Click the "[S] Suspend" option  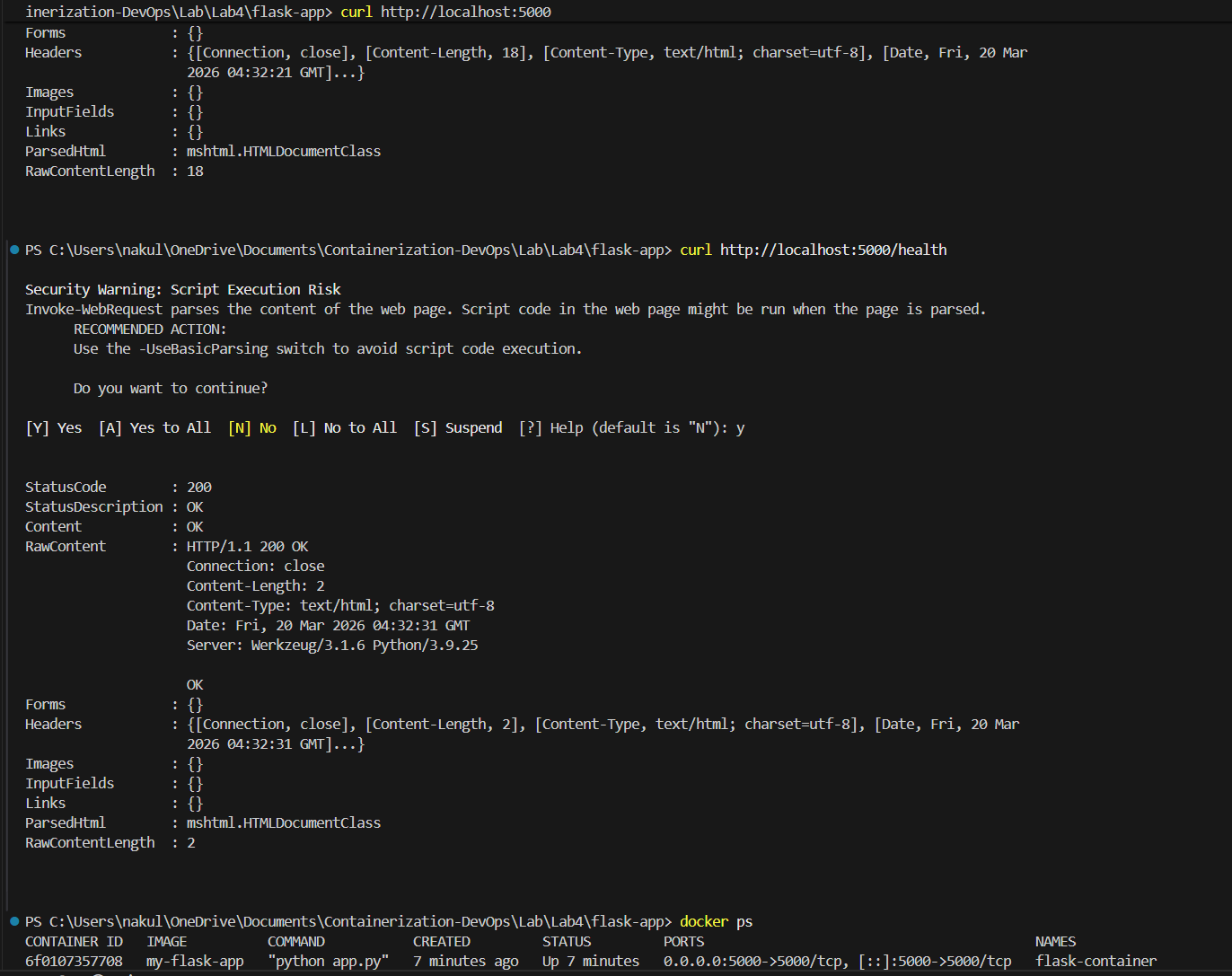tap(458, 427)
